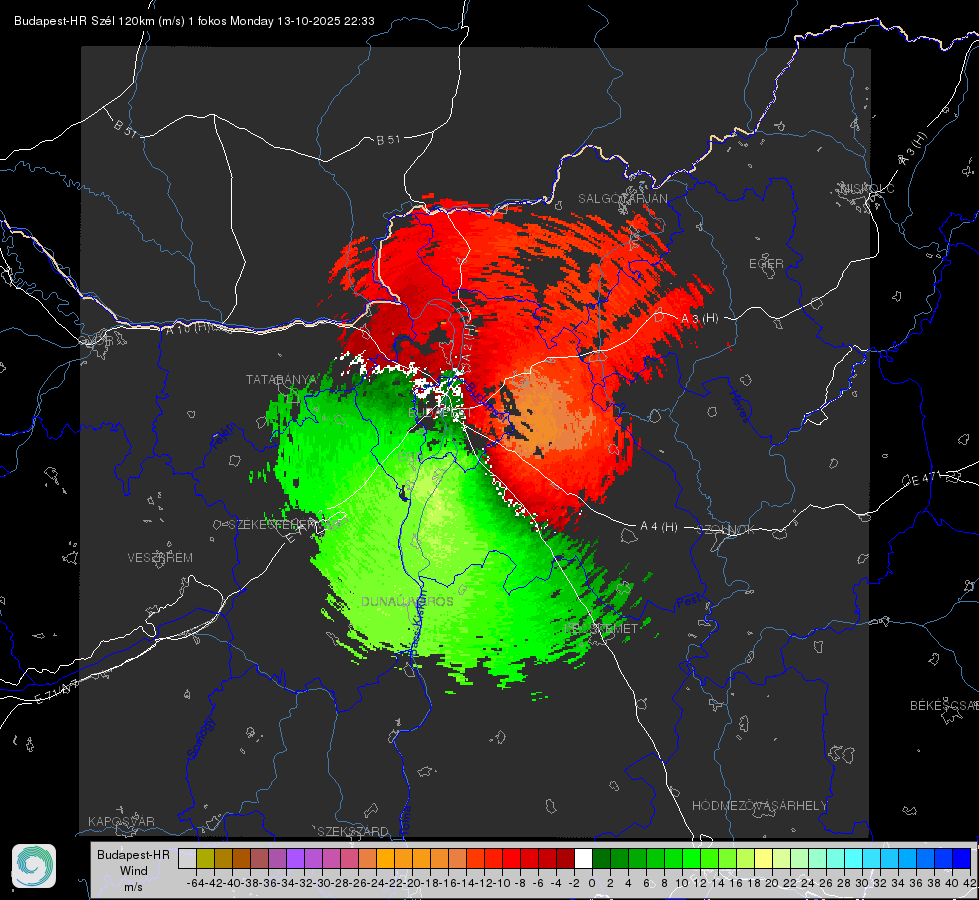The width and height of the screenshot is (979, 900).
Task: Click the VESZPRÉM city label
Action: (160, 557)
